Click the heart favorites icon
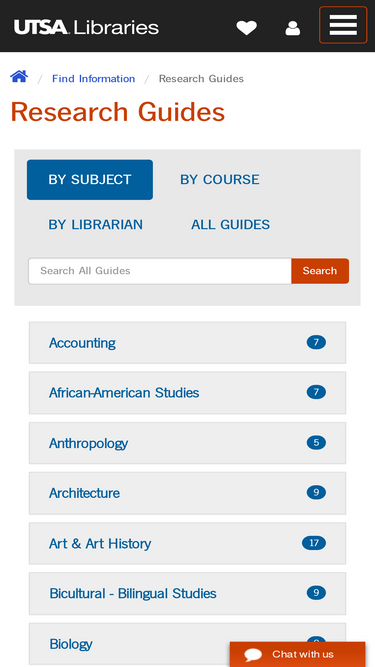This screenshot has width=375, height=667. (247, 28)
